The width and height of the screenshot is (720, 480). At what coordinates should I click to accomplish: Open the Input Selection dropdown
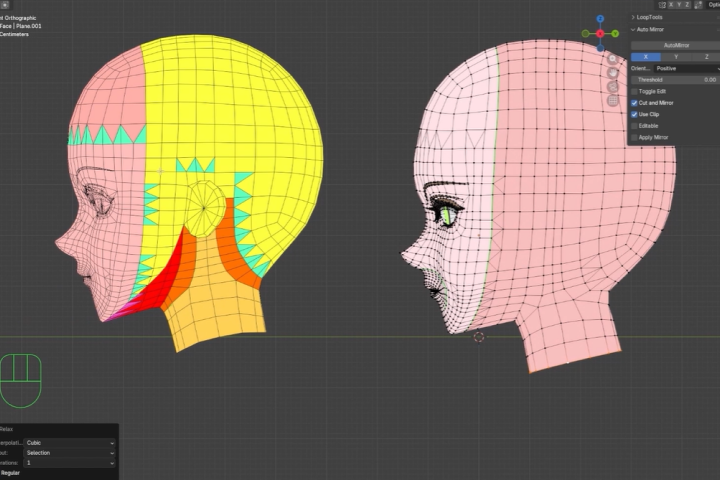click(x=69, y=453)
